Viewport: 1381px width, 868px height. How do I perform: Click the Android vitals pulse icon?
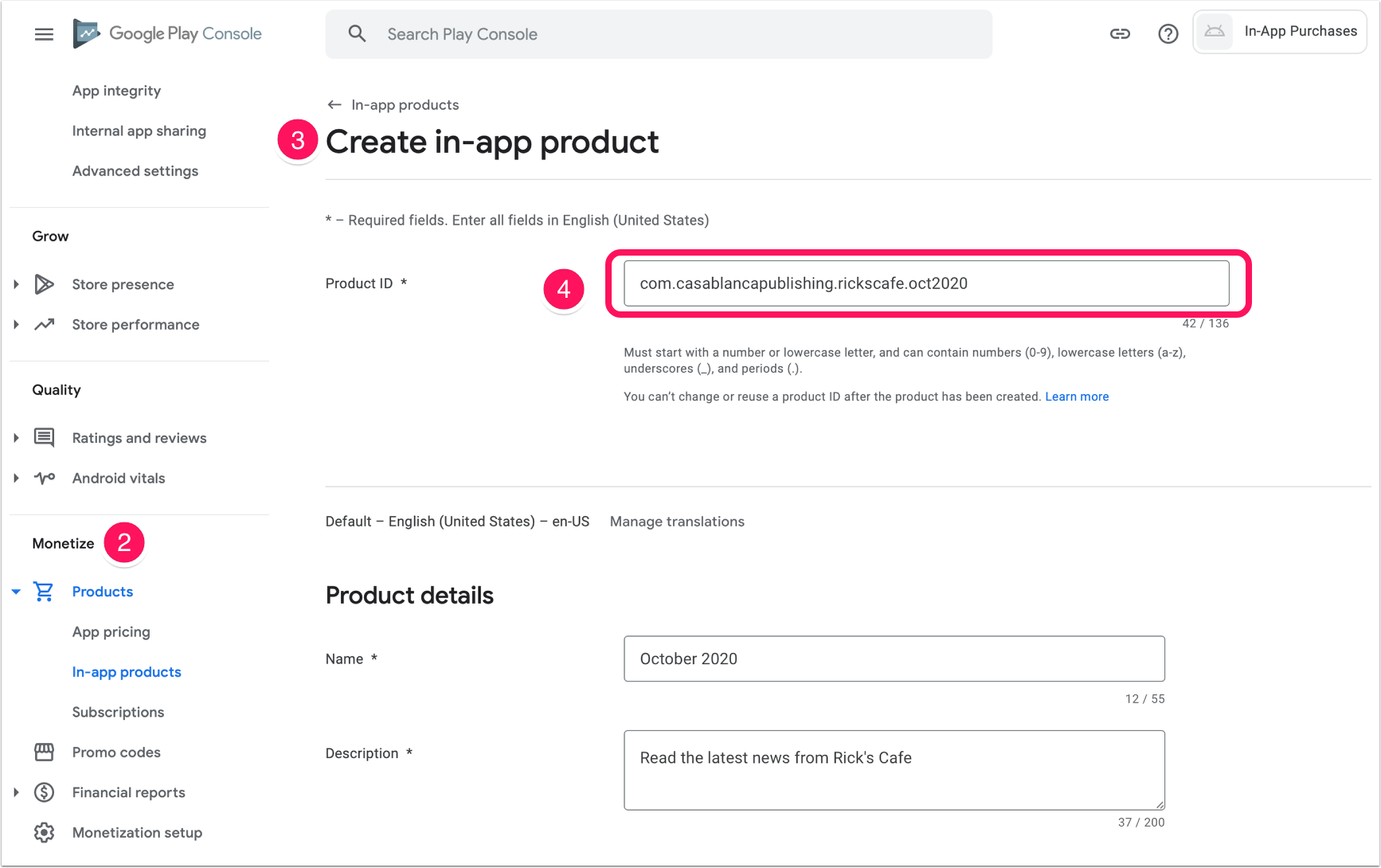(45, 478)
